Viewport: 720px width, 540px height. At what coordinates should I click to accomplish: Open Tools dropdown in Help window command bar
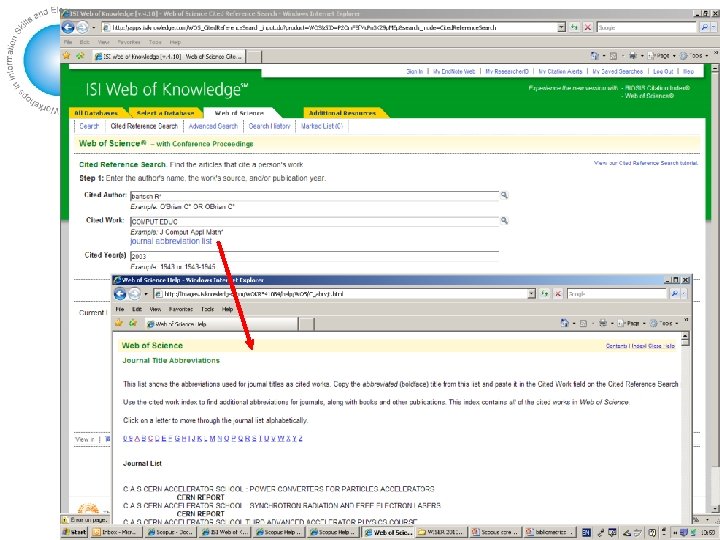click(664, 323)
